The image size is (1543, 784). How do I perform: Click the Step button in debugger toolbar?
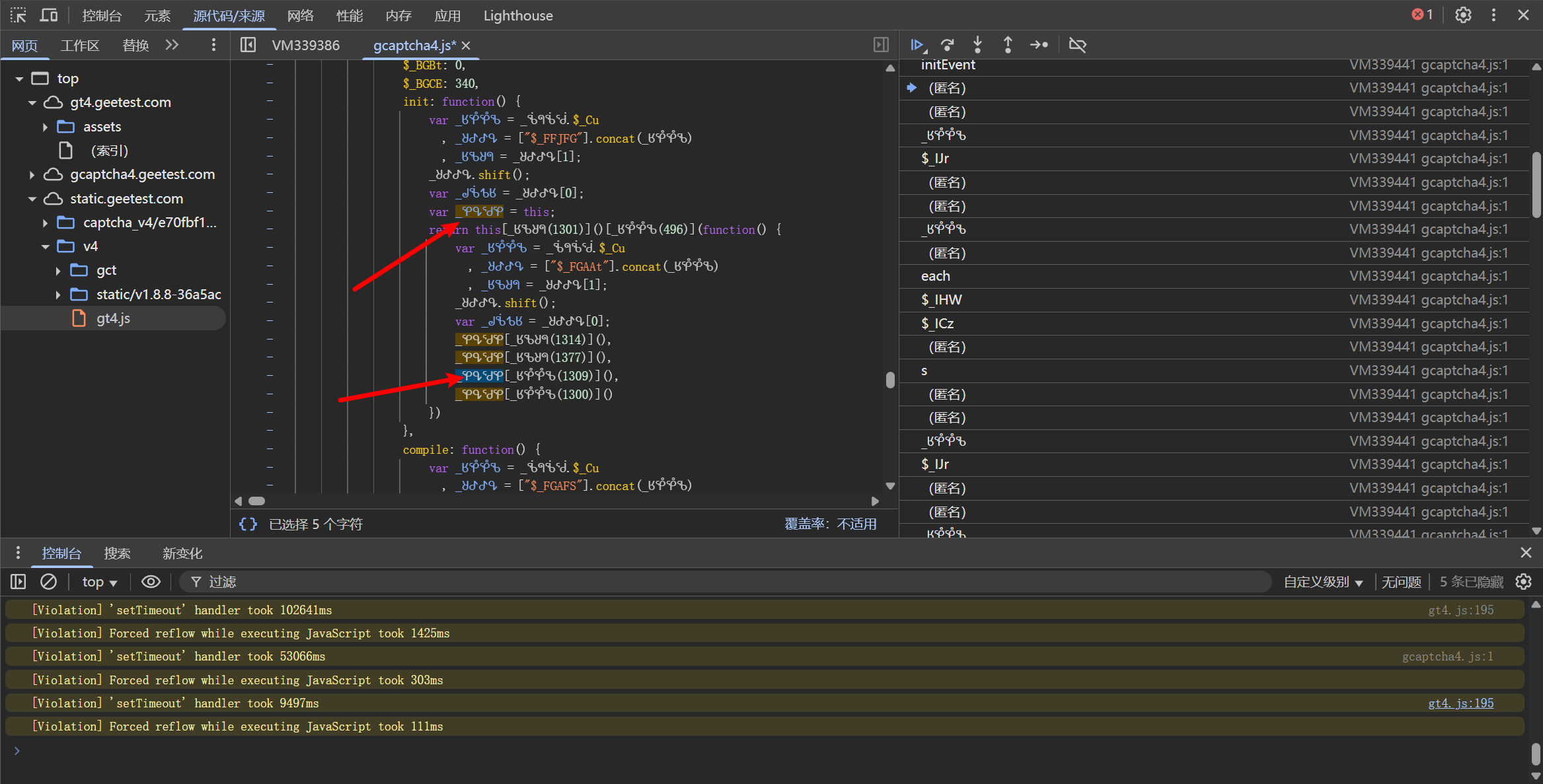tap(1039, 45)
